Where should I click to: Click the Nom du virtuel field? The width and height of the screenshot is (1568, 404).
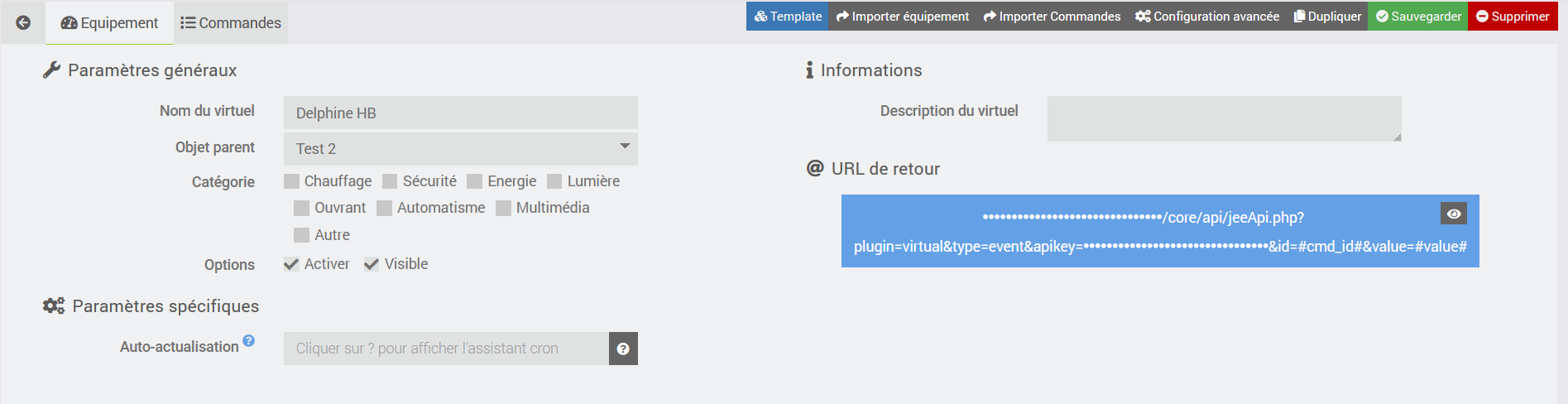[x=460, y=113]
